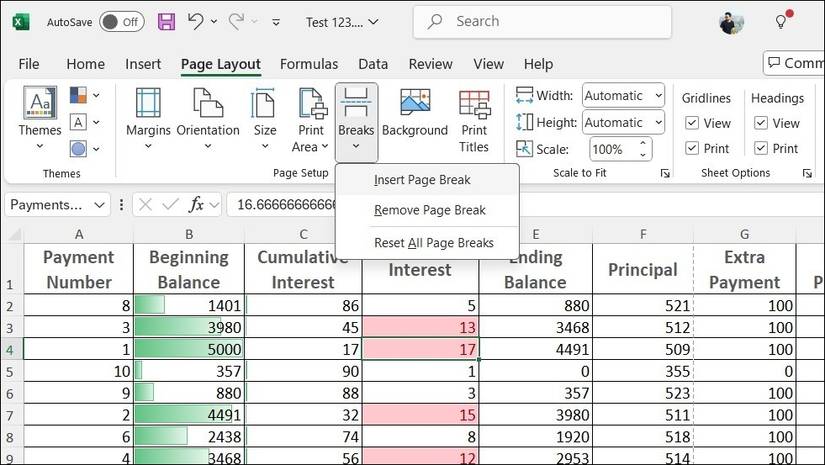Click the highlighted Interest cell 17
Image resolution: width=825 pixels, height=465 pixels.
point(420,349)
